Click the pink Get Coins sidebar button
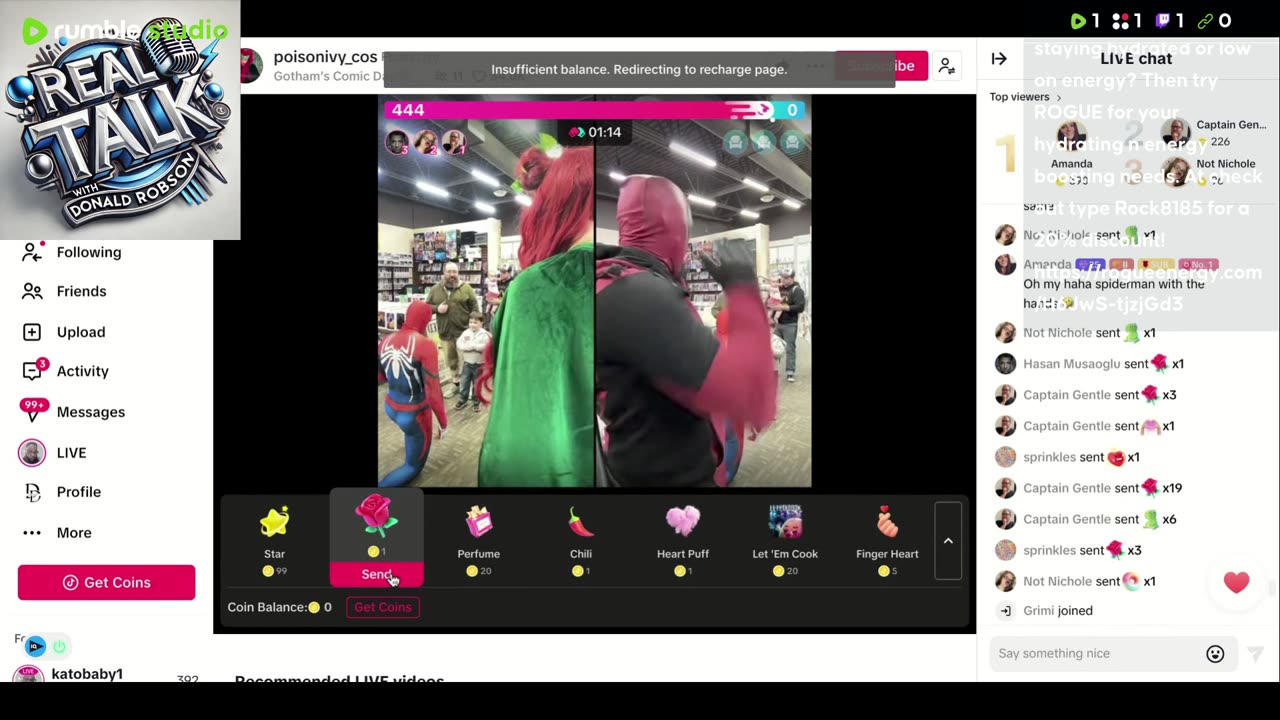Screen dimensions: 1280x720 click(x=106, y=582)
